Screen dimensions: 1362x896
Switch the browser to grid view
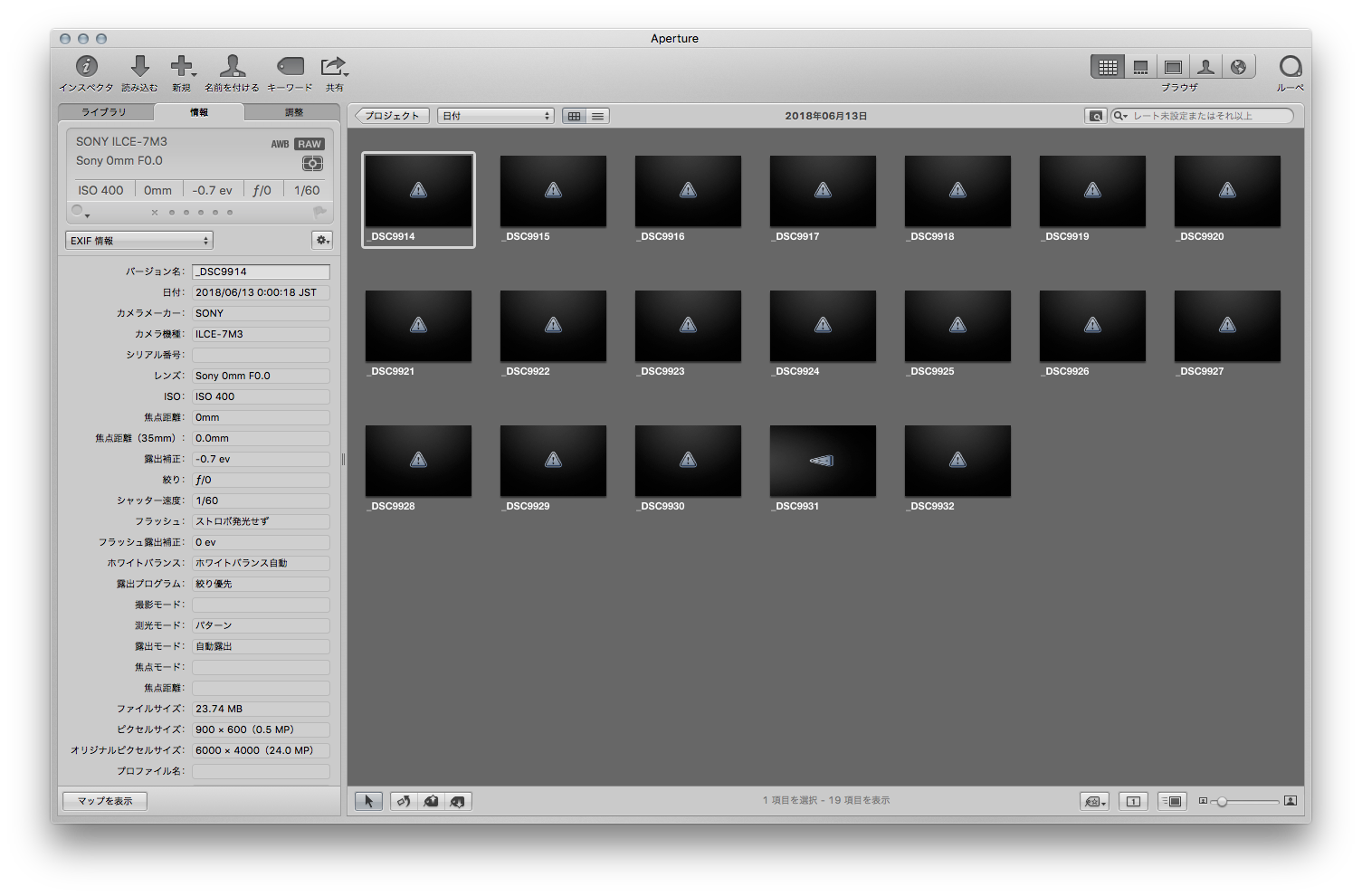574,116
